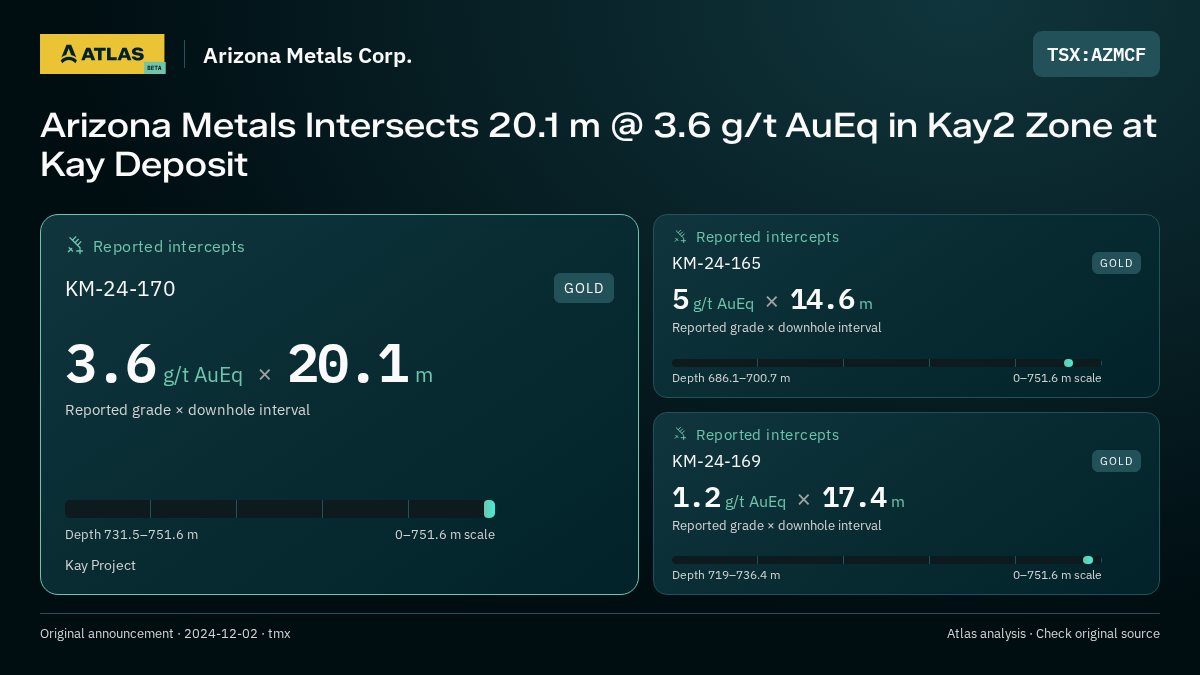Click the GOLD tag on KM-24-170

point(584,288)
